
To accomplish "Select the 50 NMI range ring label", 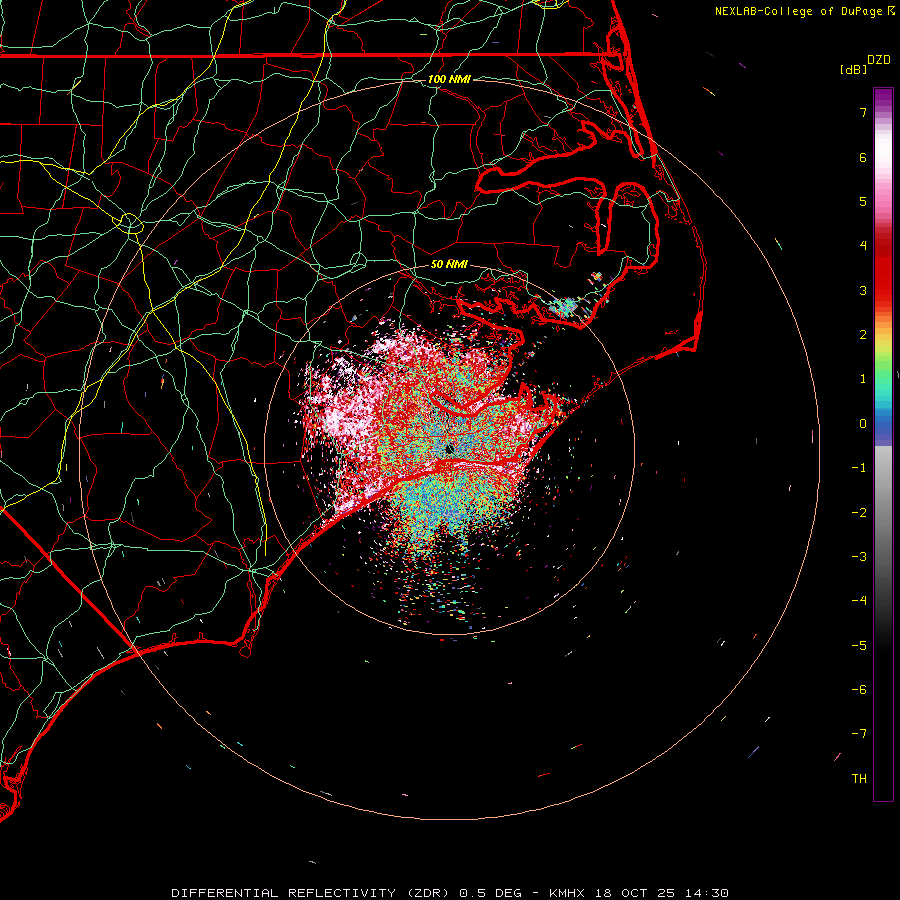I will click(449, 264).
